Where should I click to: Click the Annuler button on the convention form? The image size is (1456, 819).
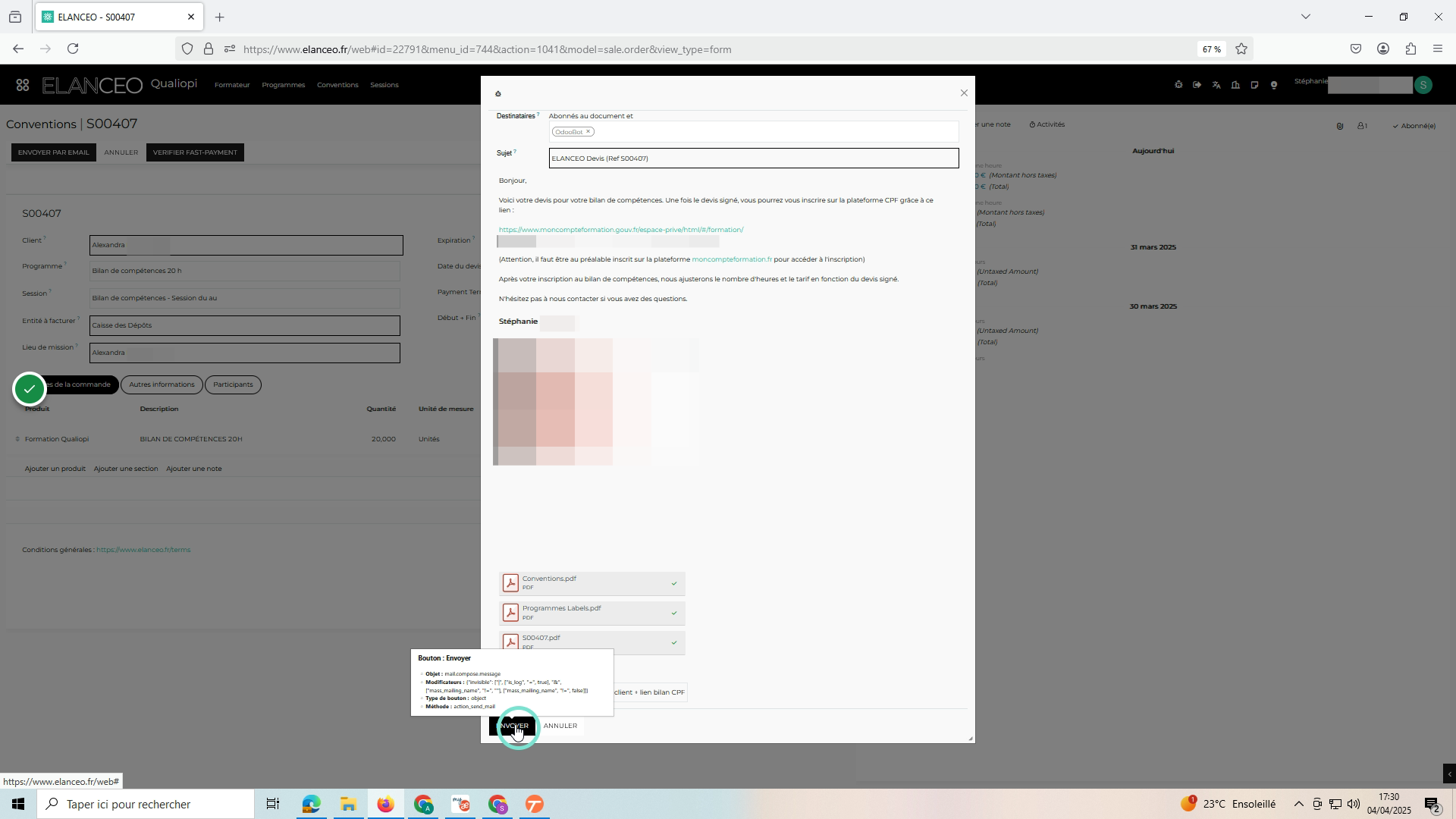point(121,152)
